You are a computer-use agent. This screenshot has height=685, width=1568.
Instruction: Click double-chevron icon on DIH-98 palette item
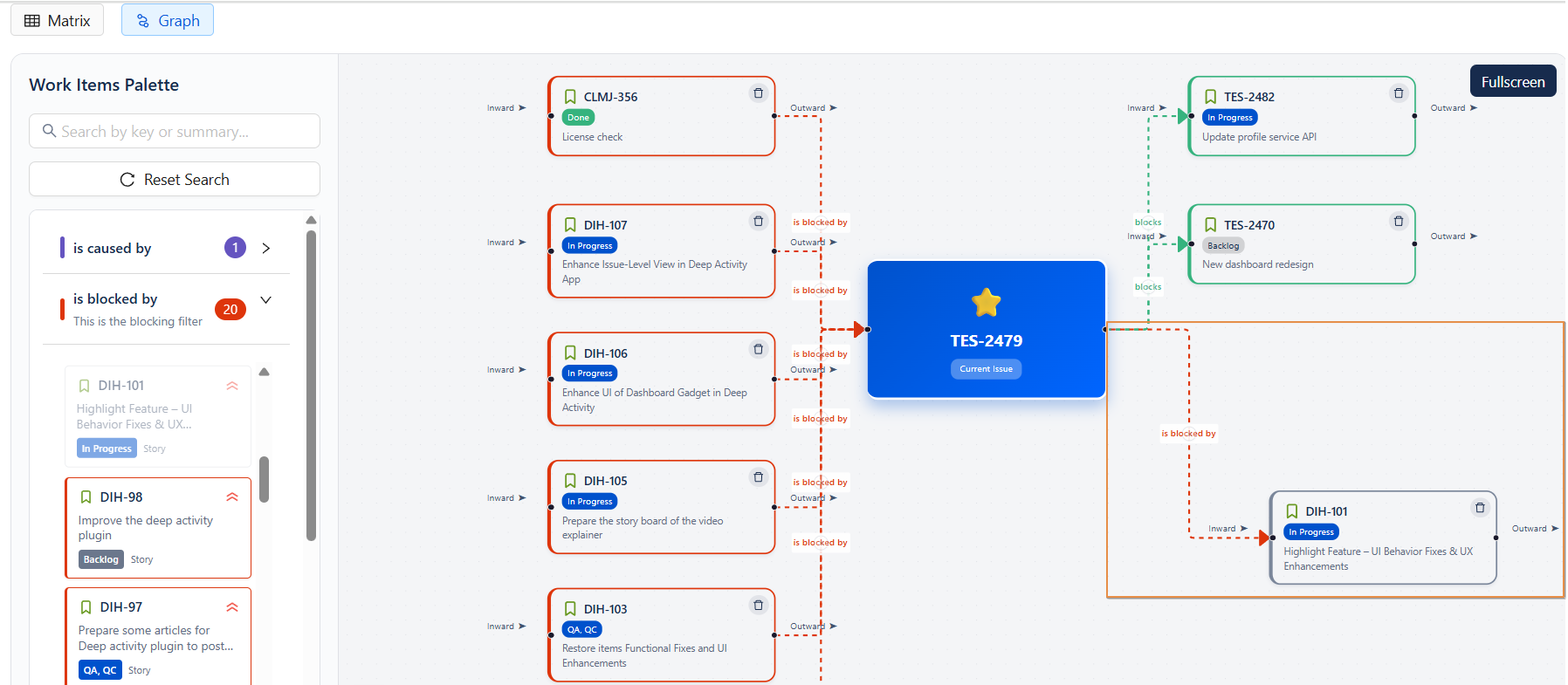pos(232,497)
